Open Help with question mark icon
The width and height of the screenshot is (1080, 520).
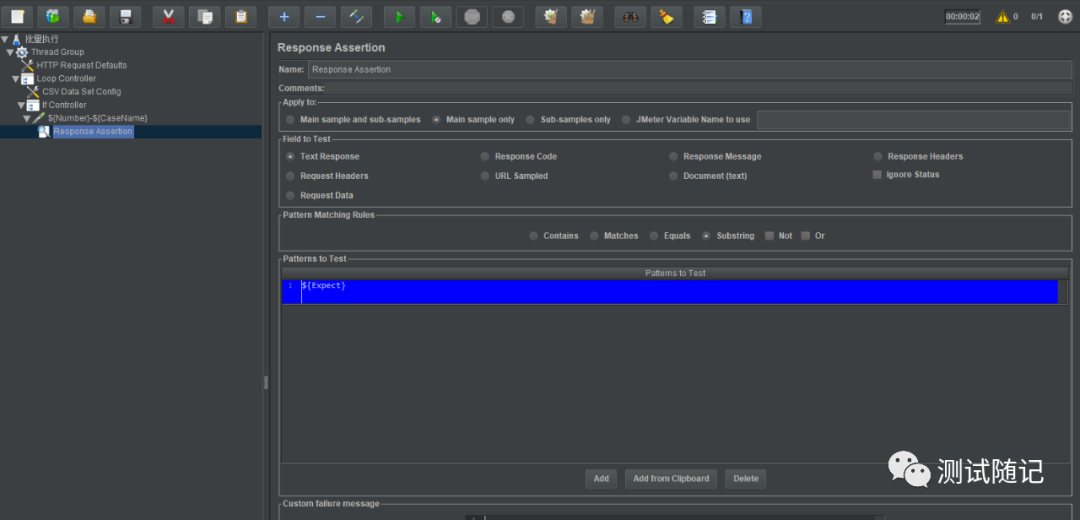(746, 17)
